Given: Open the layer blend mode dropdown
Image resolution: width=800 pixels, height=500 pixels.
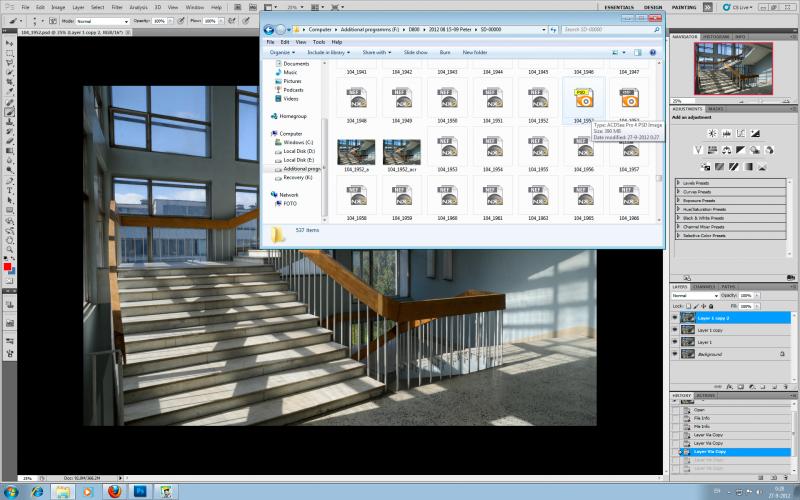Looking at the screenshot, I should [695, 295].
